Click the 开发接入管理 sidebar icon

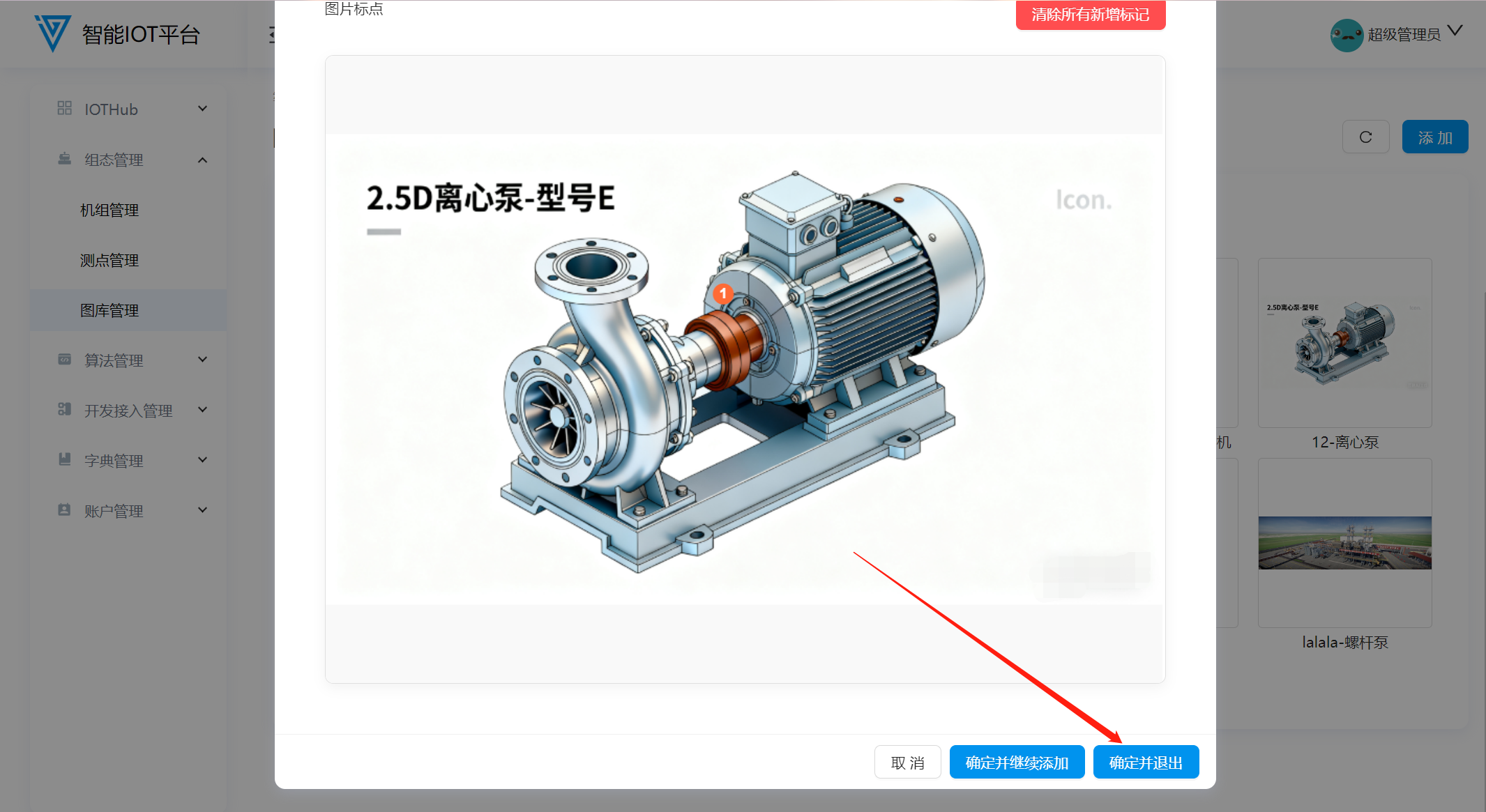pyautogui.click(x=65, y=410)
